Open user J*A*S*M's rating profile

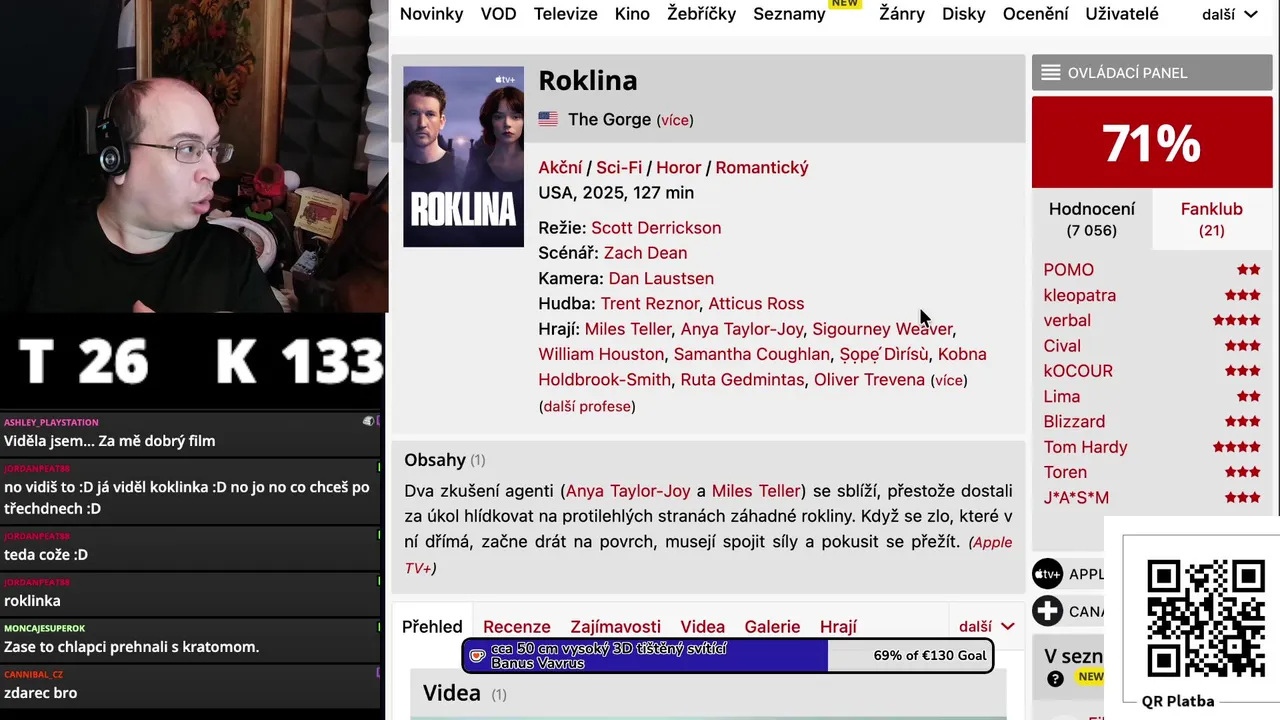pyautogui.click(x=1076, y=498)
